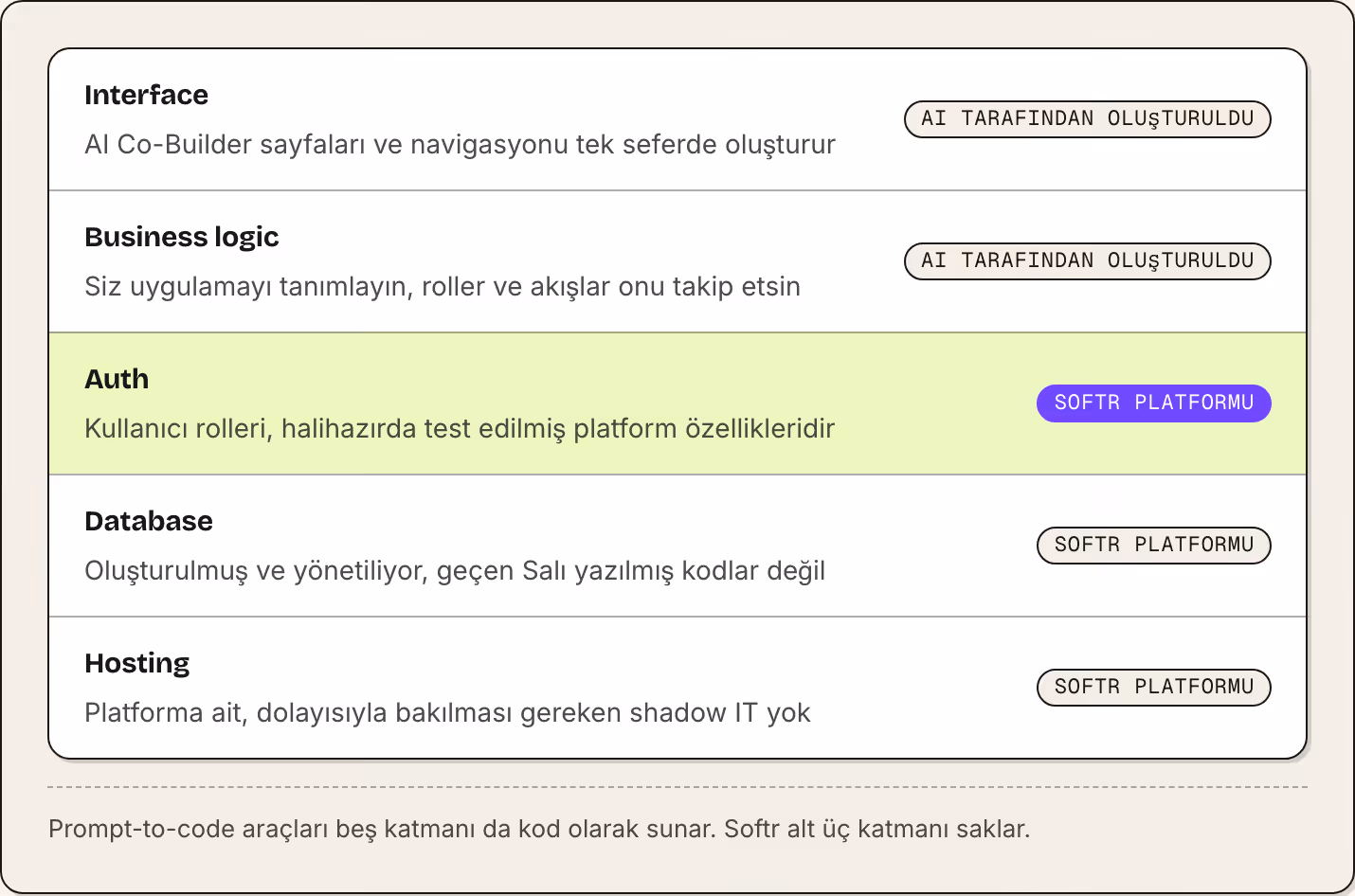1355x896 pixels.
Task: Click the caption starting "Prompt-to-code araçları"
Action: pyautogui.click(x=539, y=829)
